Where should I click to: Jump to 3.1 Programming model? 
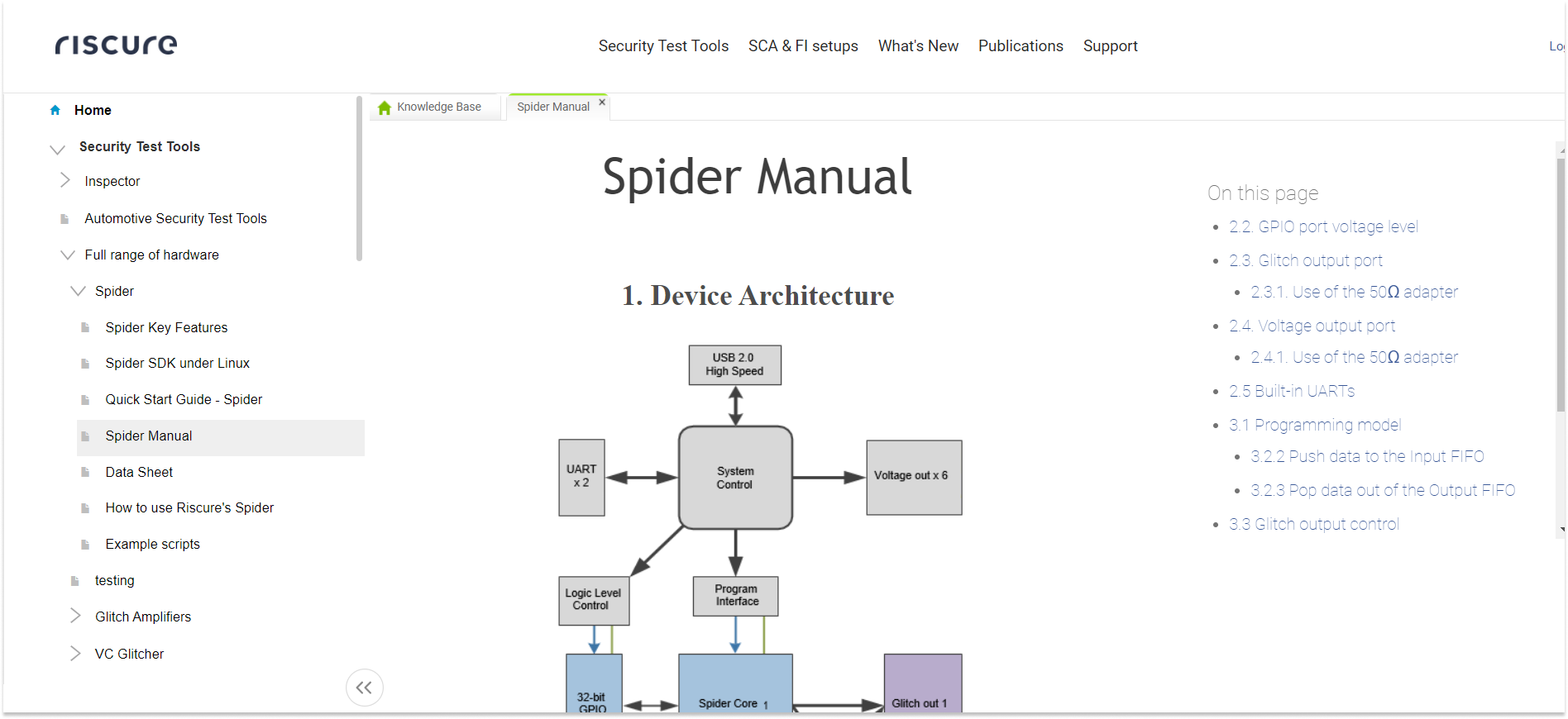pos(1315,426)
